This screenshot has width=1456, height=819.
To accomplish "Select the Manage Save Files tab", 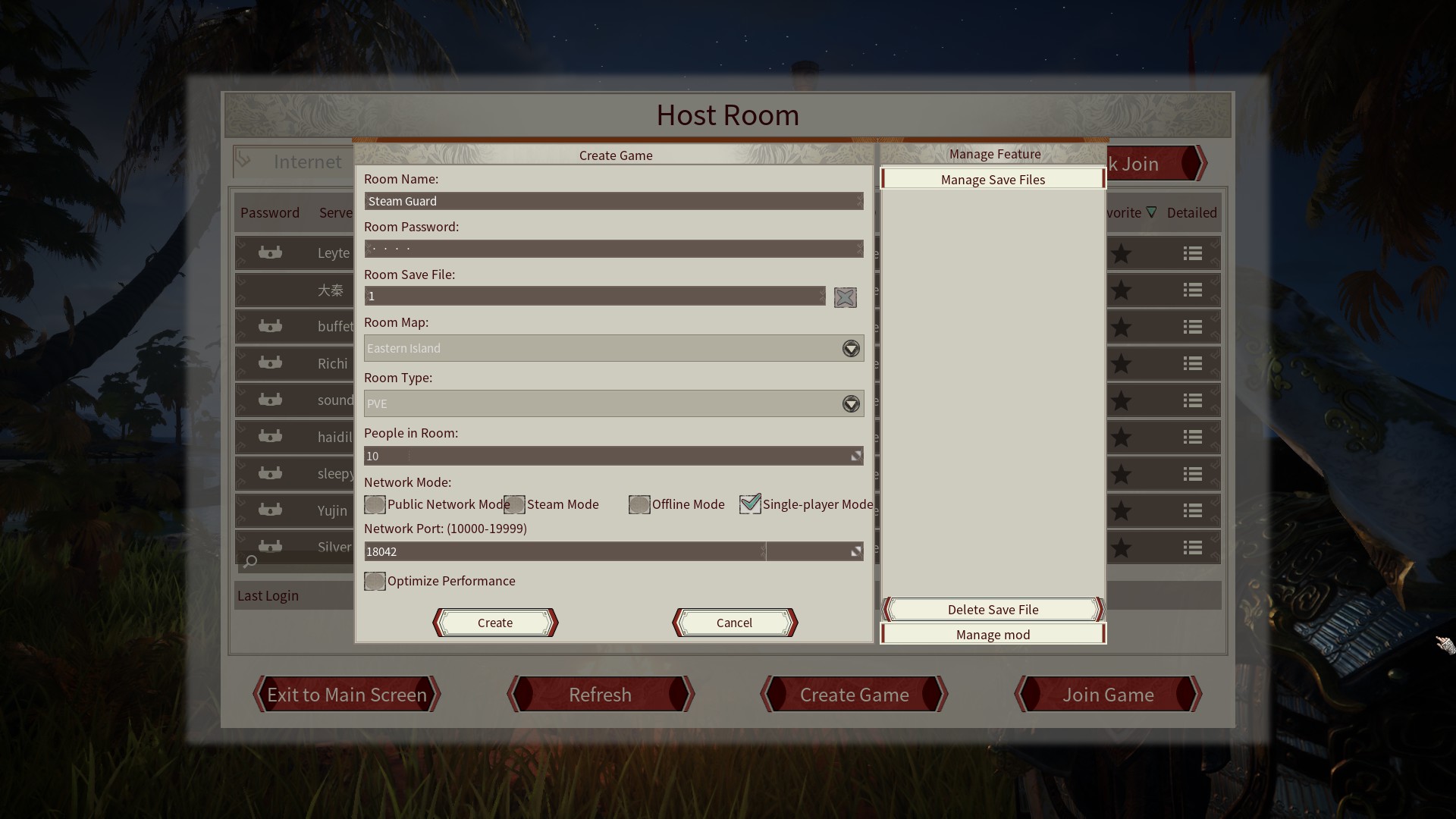I will click(992, 179).
